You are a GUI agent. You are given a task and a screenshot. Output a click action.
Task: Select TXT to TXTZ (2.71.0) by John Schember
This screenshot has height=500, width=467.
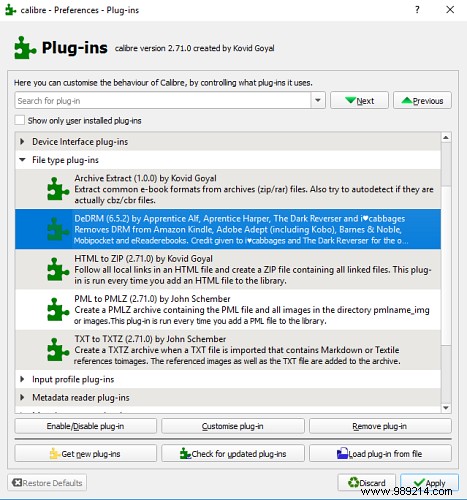click(228, 350)
